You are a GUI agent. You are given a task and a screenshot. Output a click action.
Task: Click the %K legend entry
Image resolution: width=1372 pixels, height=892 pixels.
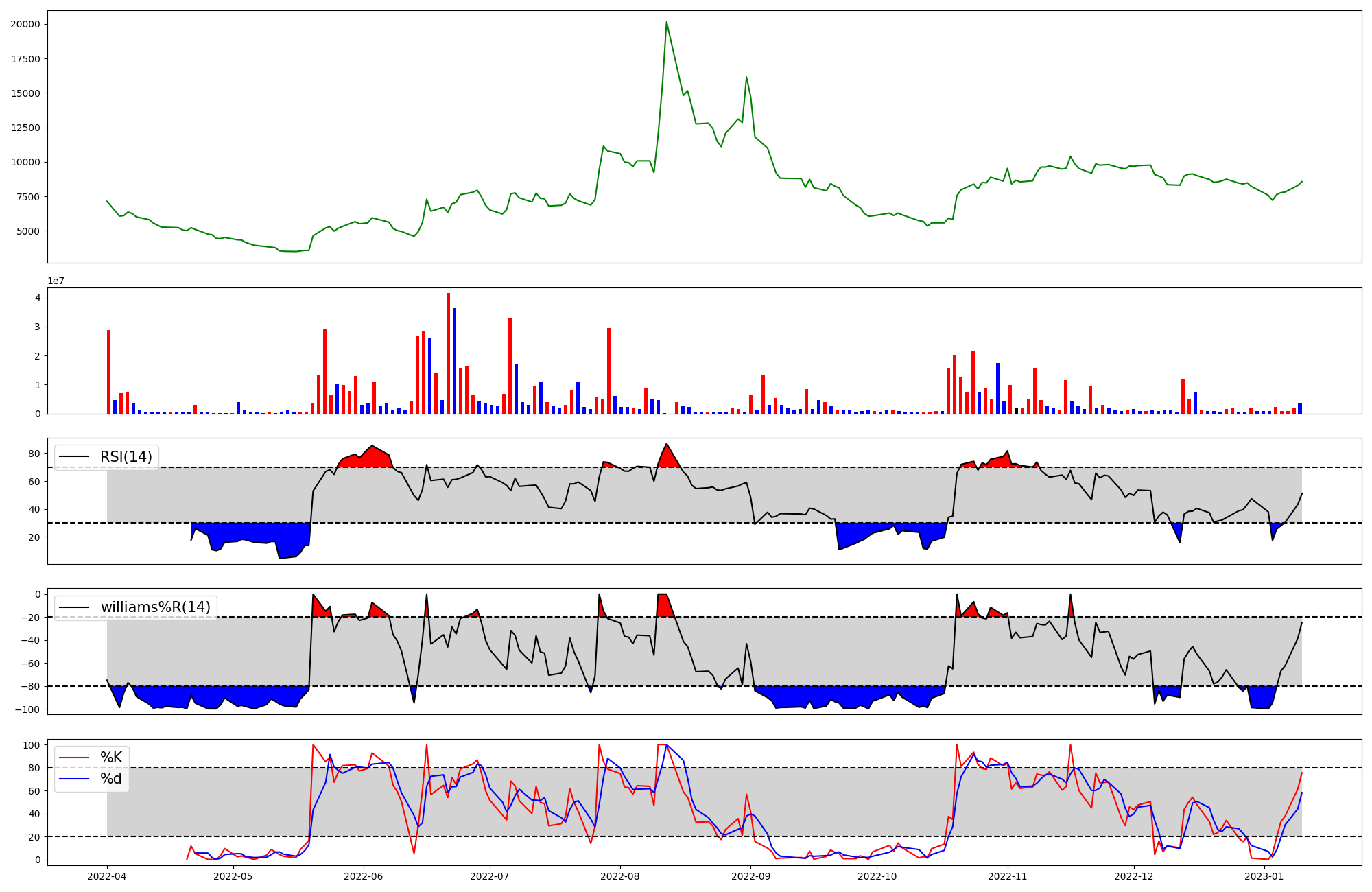click(x=111, y=758)
